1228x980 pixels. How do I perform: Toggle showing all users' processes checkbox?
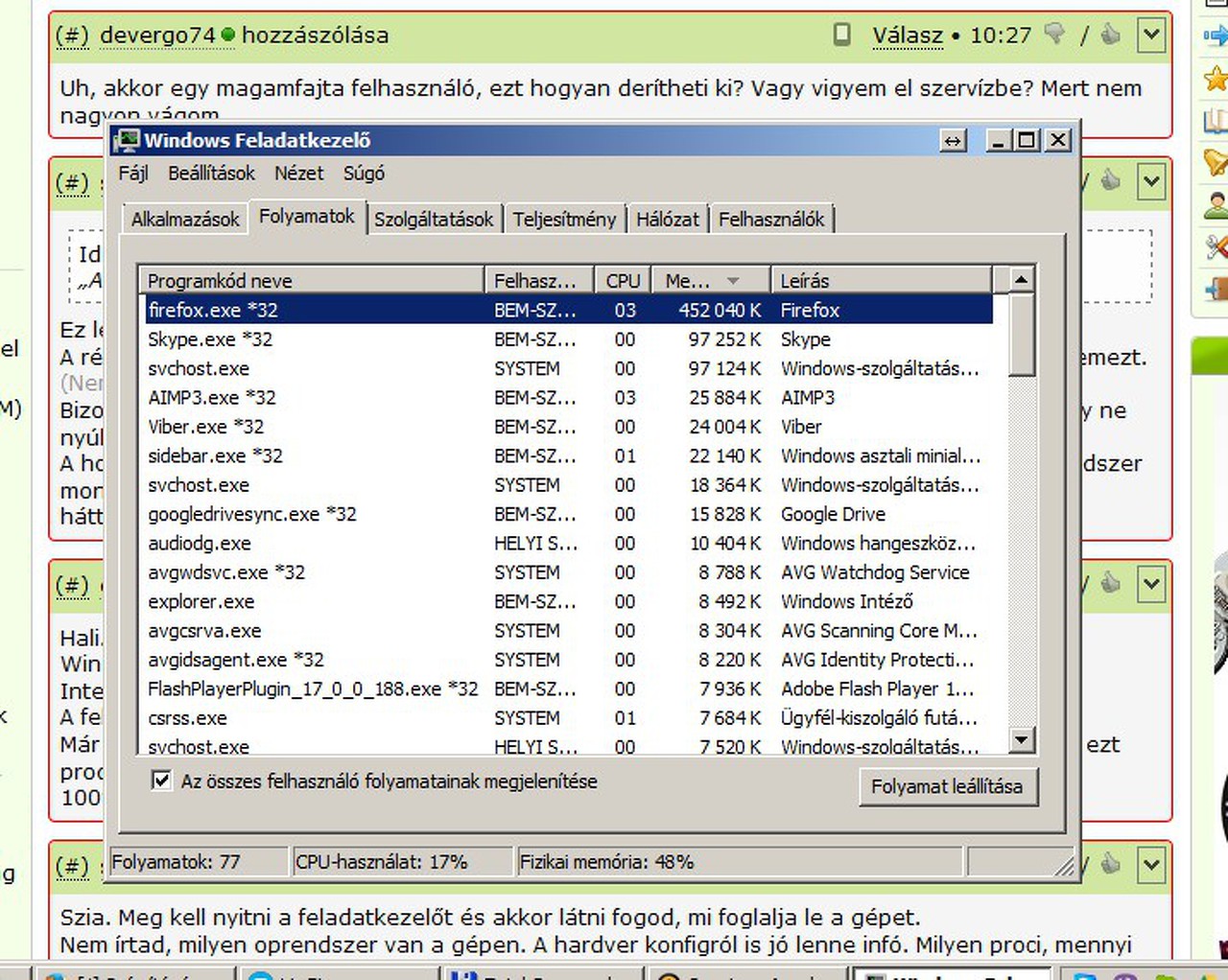[161, 781]
